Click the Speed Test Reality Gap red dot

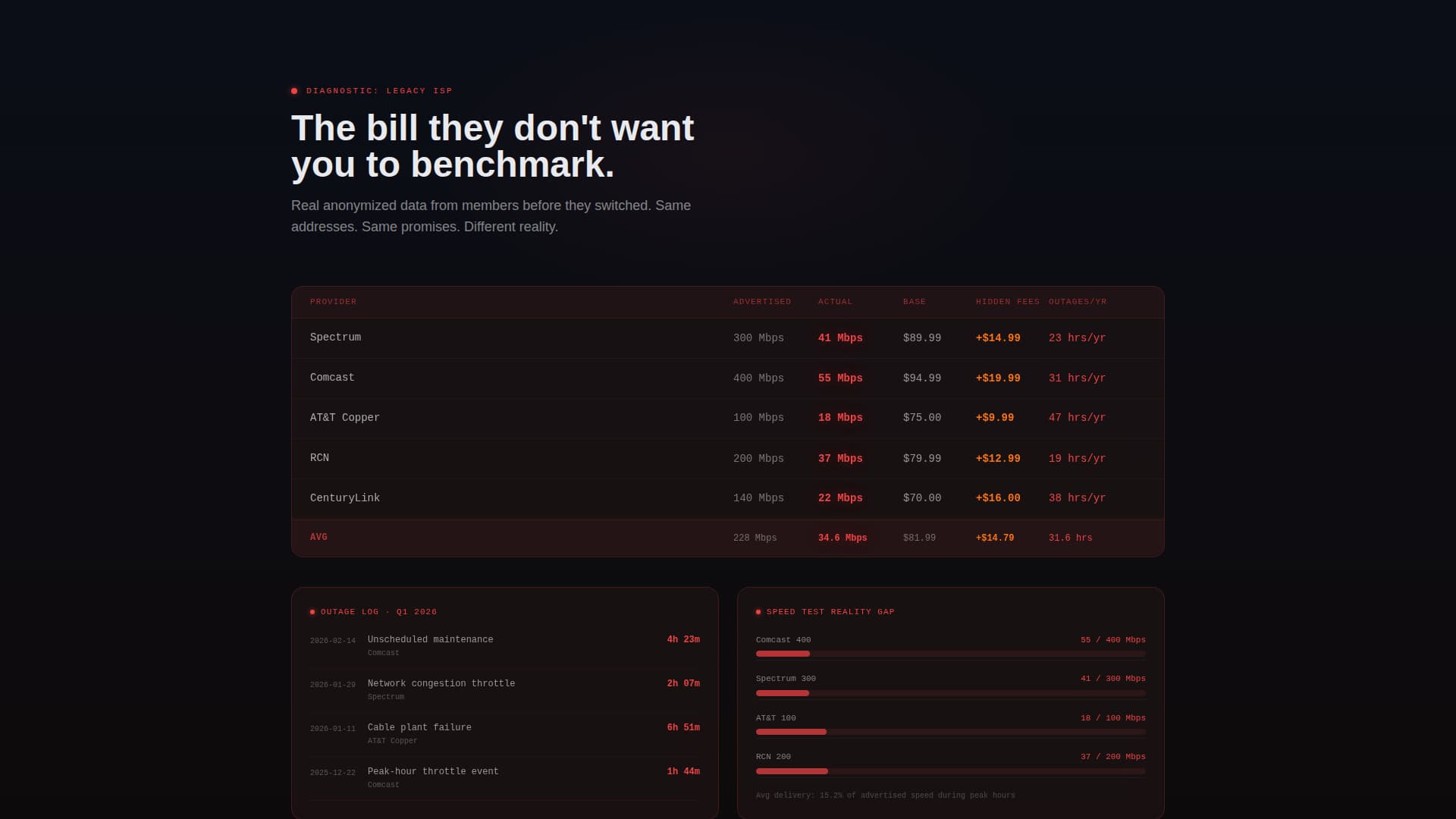click(x=758, y=612)
